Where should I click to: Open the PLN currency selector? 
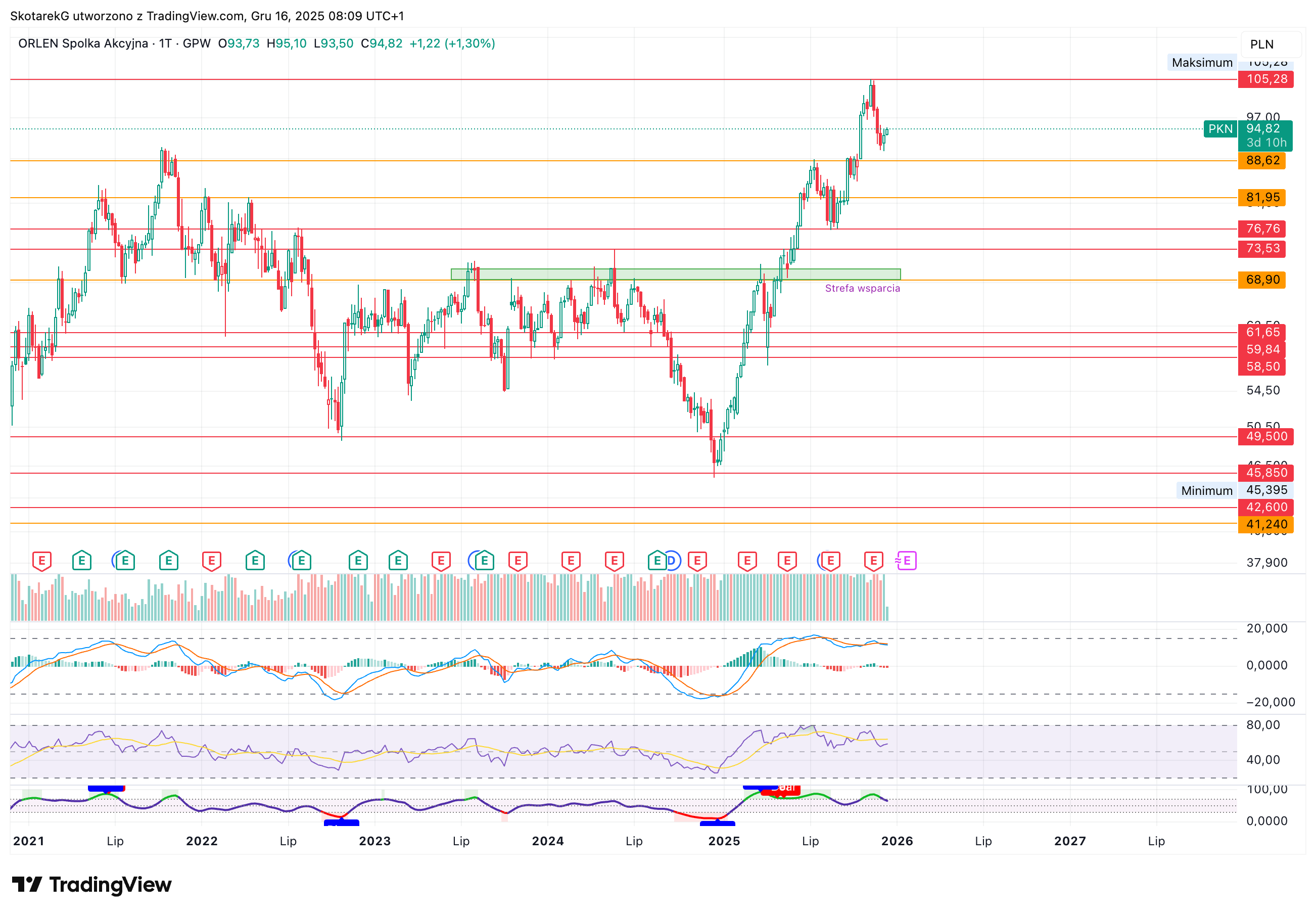tap(1272, 44)
